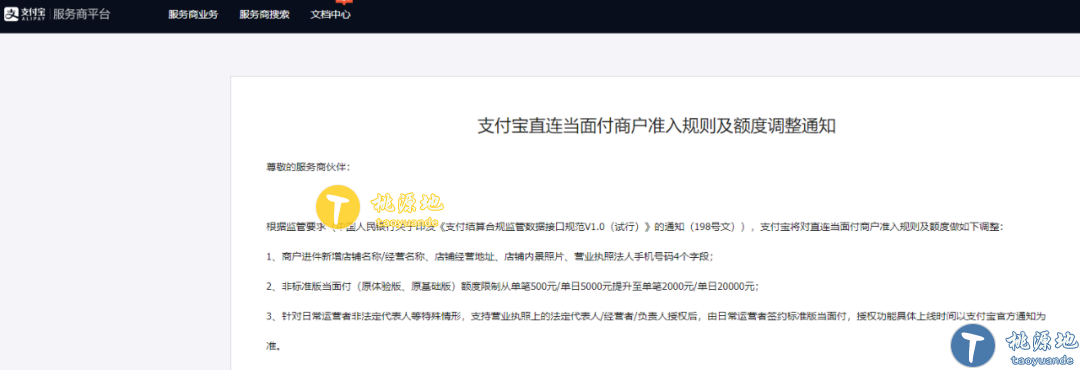Open the 服务商业务 menu
The width and height of the screenshot is (1080, 370).
[193, 14]
